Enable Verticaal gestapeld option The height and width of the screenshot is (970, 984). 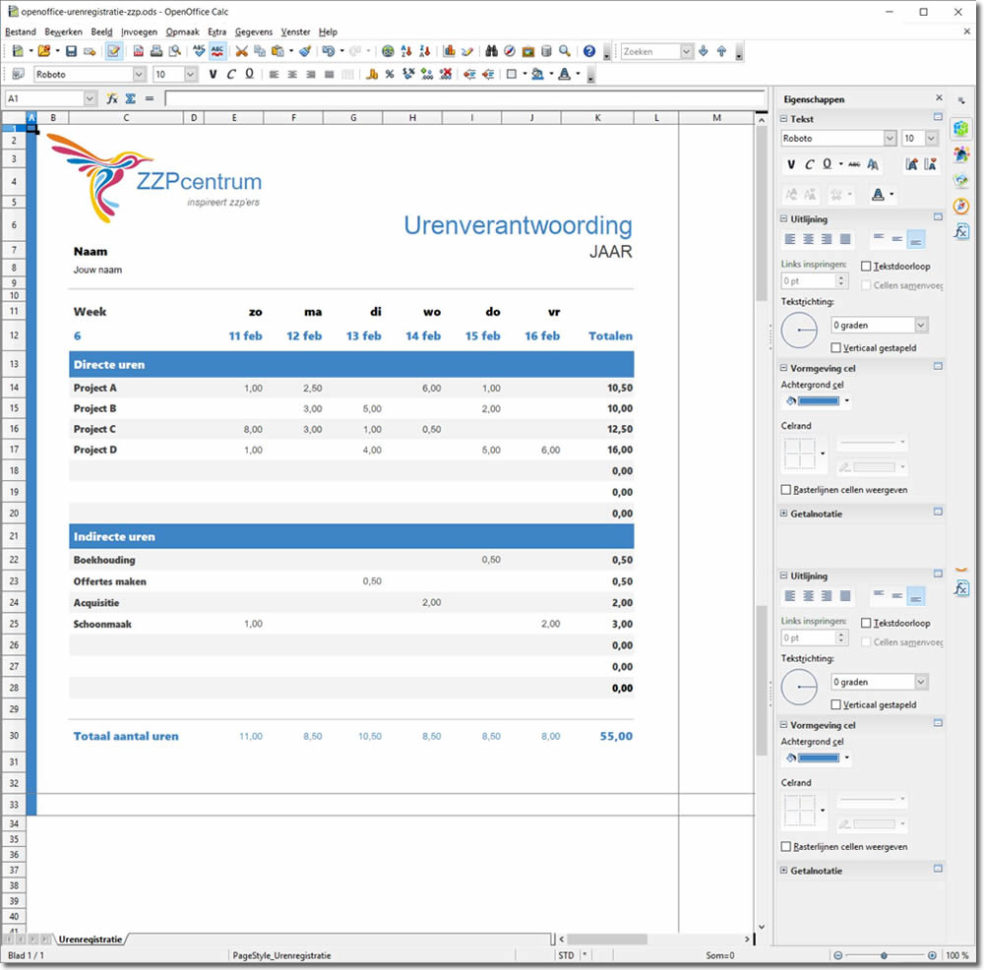point(835,347)
